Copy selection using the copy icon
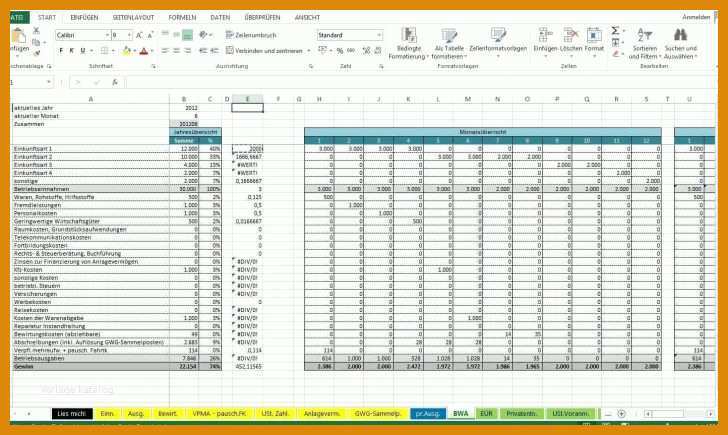This screenshot has height=435, width=728. click(x=36, y=42)
